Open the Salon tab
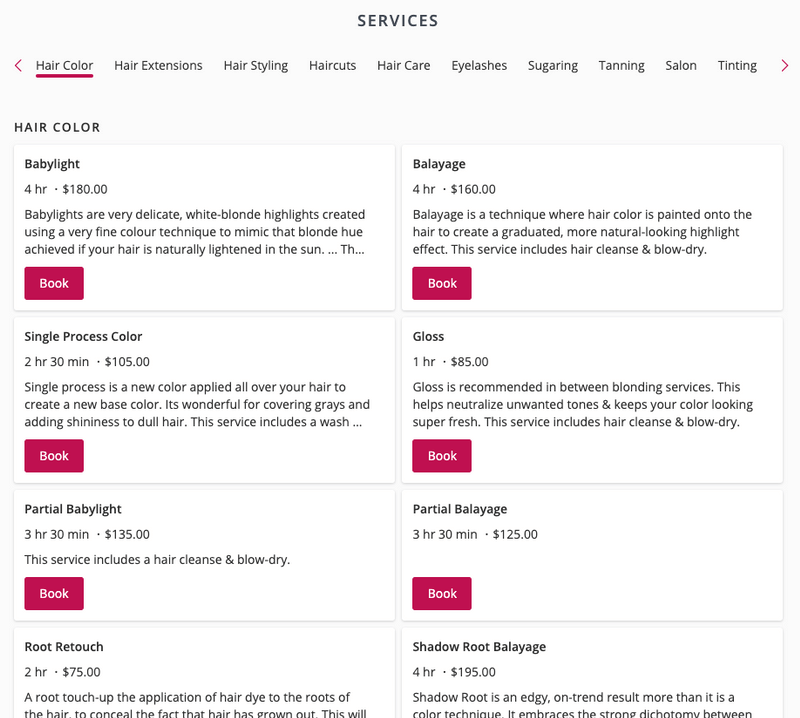Viewport: 800px width, 718px height. pos(681,66)
